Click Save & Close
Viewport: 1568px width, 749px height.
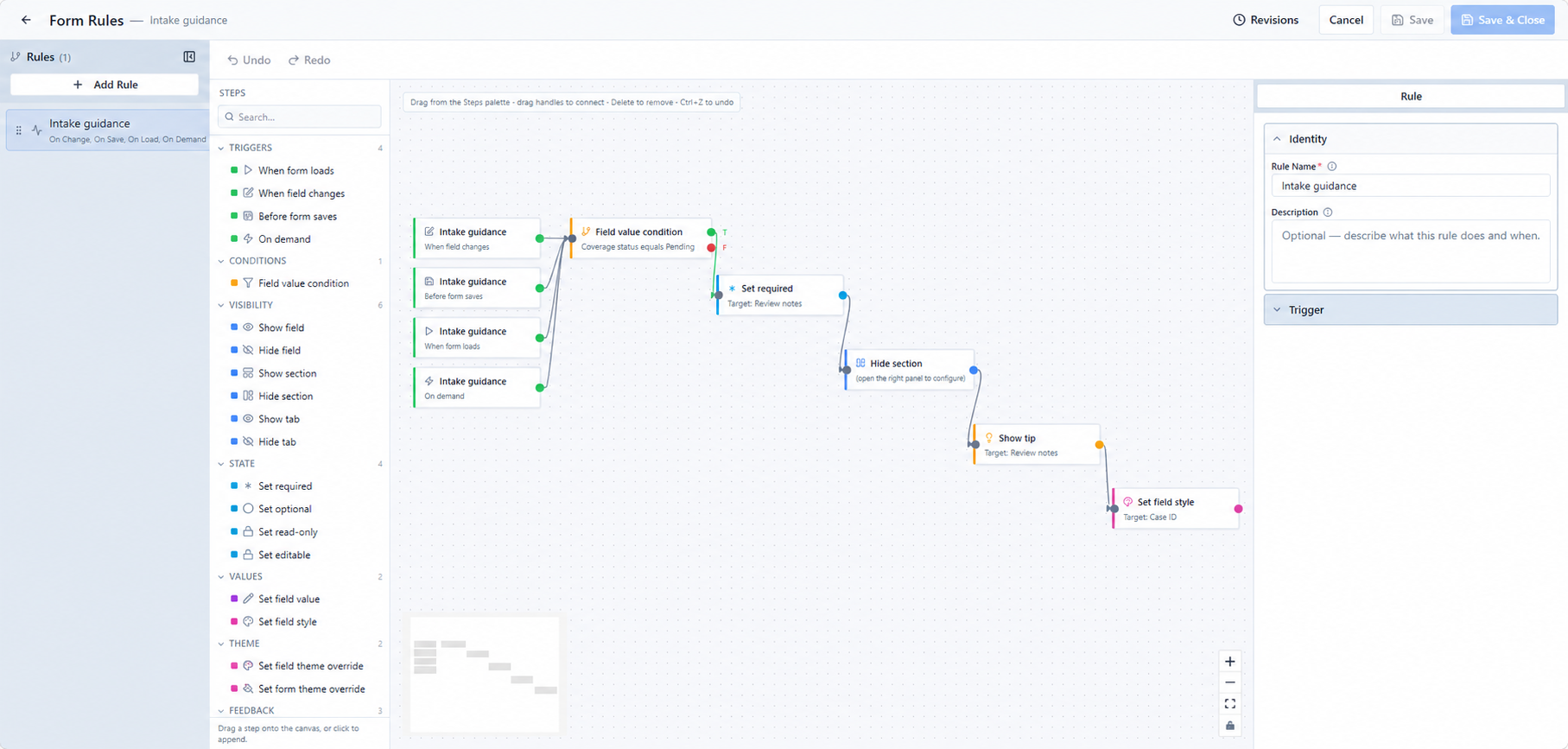coord(1502,20)
